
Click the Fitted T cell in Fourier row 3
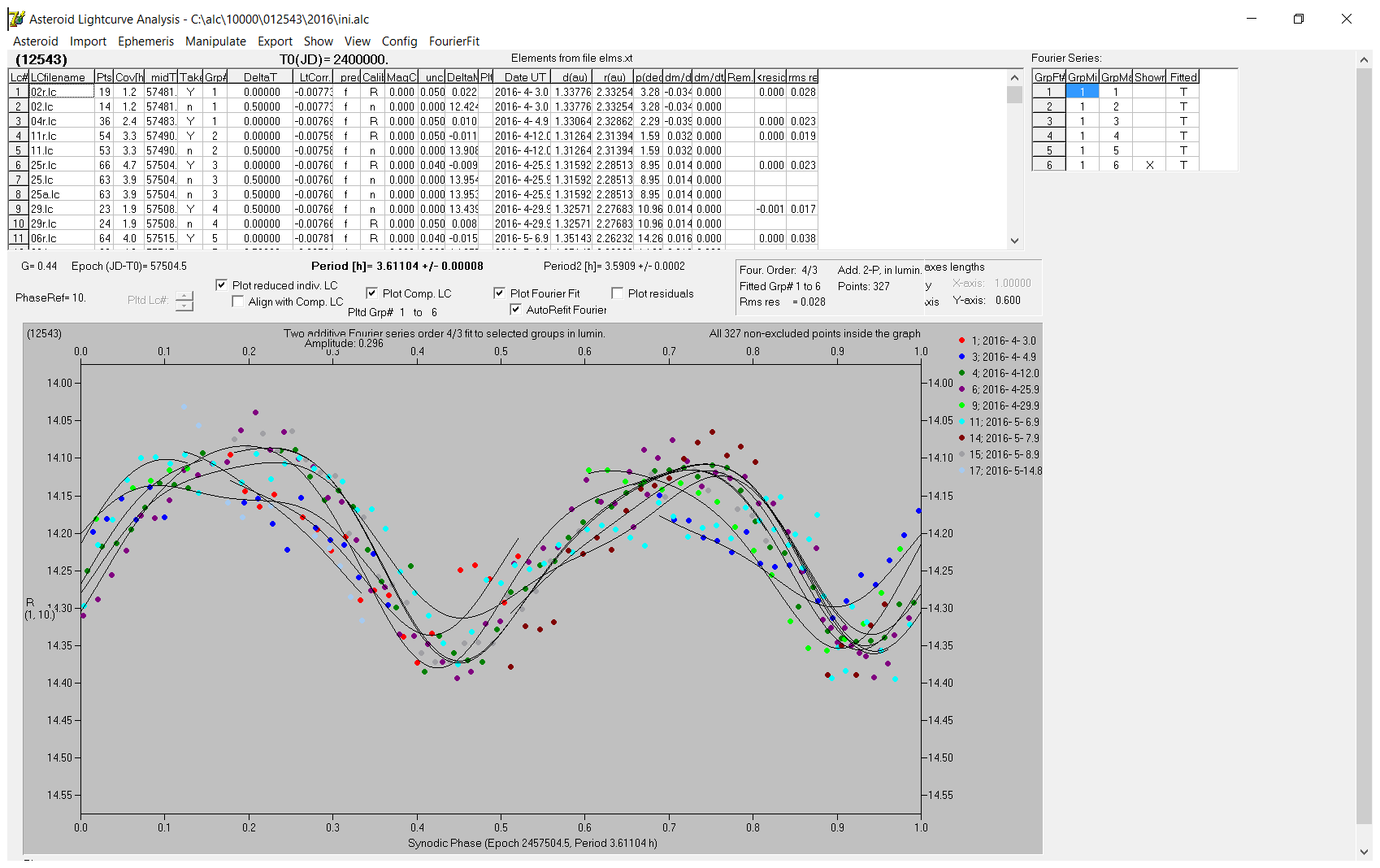[1183, 121]
